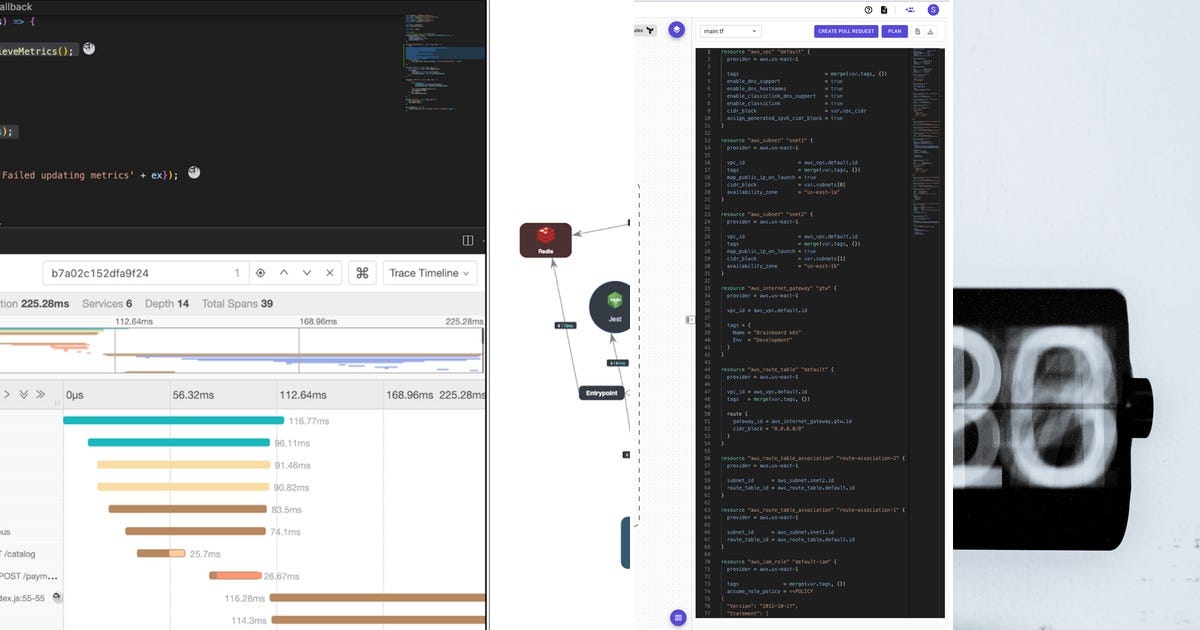Screen dimensions: 1200x630
Task: Click resource "aws_vpc" "default" line in editor
Action: (764, 51)
